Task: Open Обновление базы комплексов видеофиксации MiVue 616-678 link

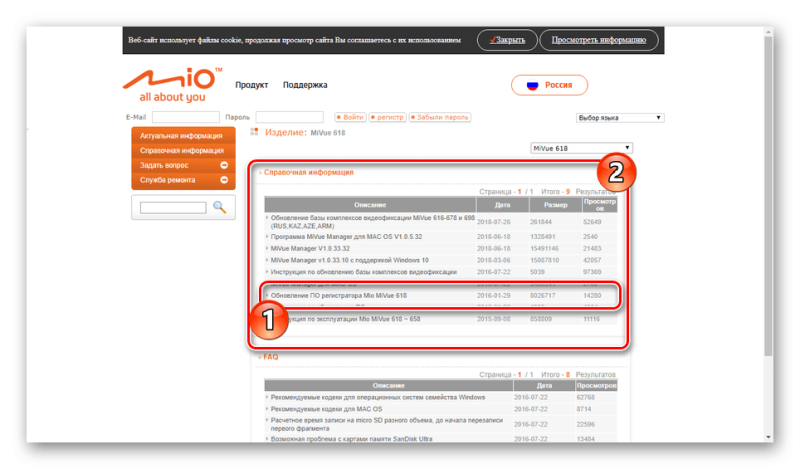Action: coord(372,221)
